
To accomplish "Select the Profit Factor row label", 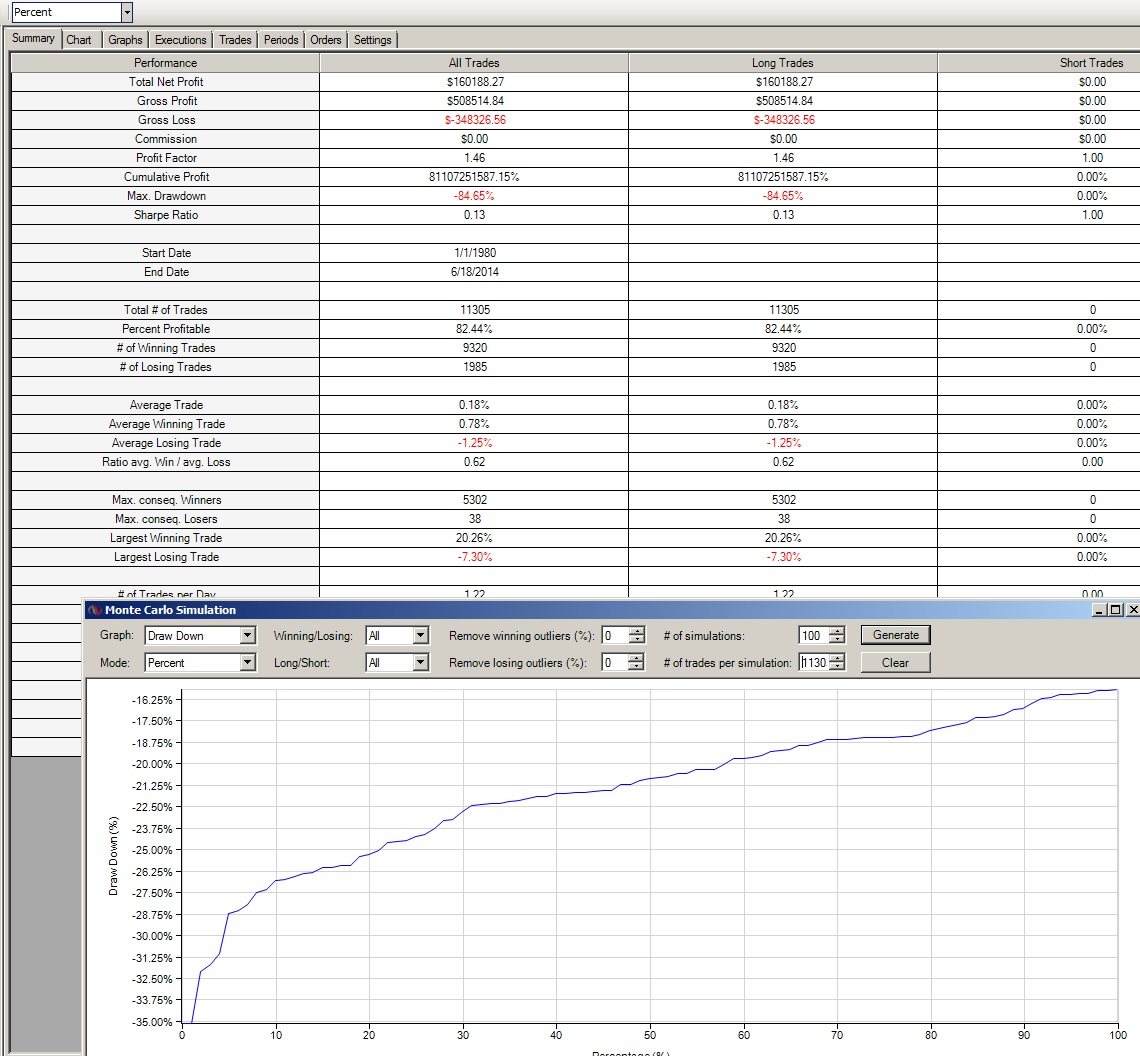I will point(166,157).
